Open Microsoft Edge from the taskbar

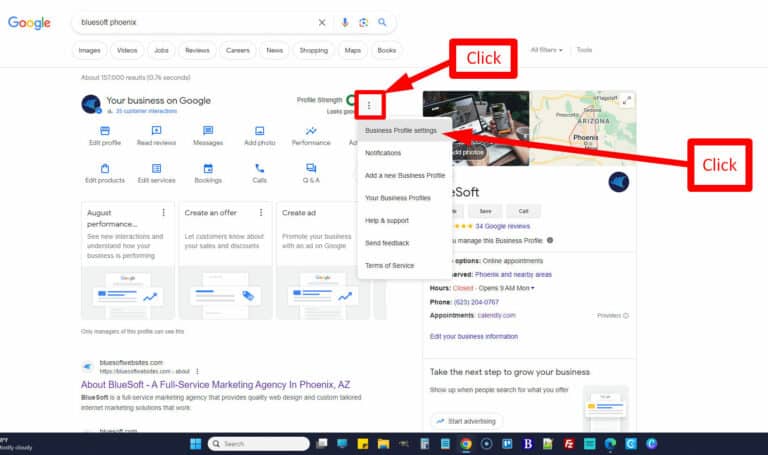pos(610,444)
